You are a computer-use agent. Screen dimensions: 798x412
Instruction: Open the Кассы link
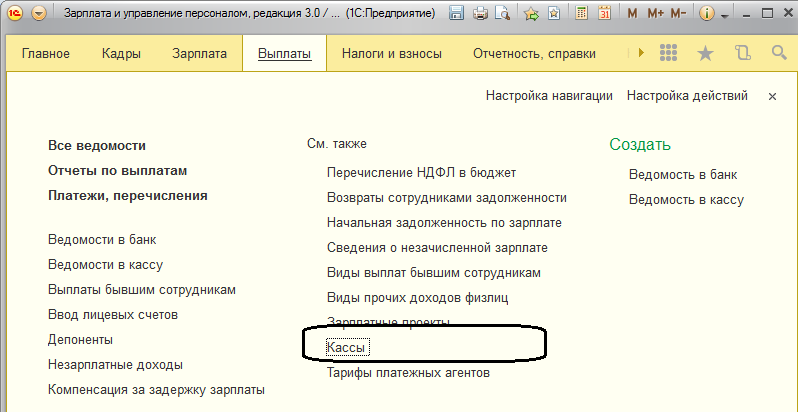[349, 348]
